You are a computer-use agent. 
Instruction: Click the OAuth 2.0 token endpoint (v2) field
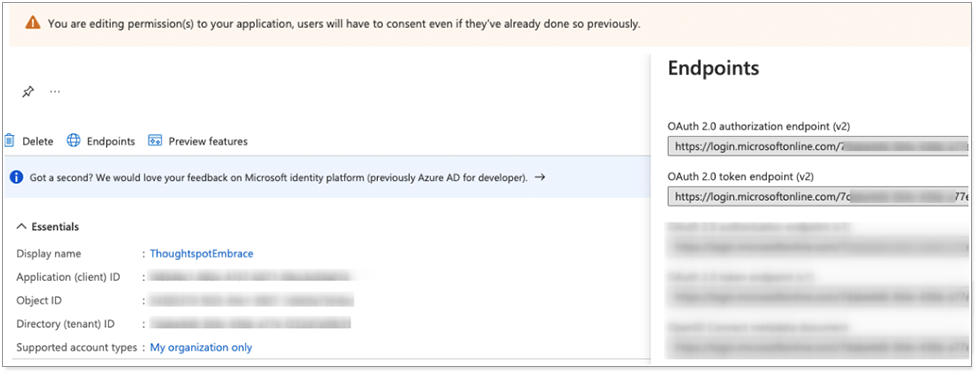click(818, 197)
